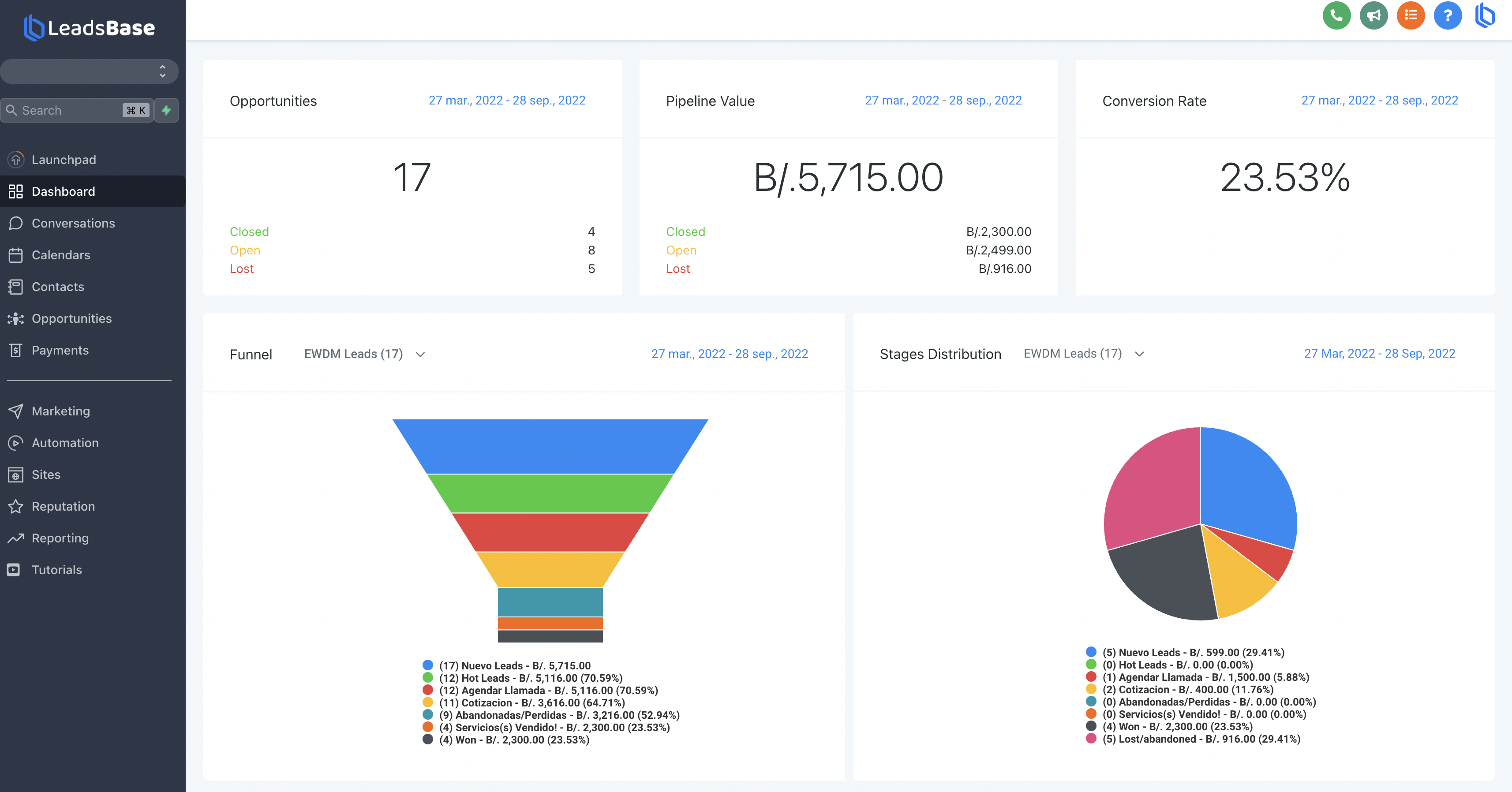Open Conversations from the sidebar

73,223
